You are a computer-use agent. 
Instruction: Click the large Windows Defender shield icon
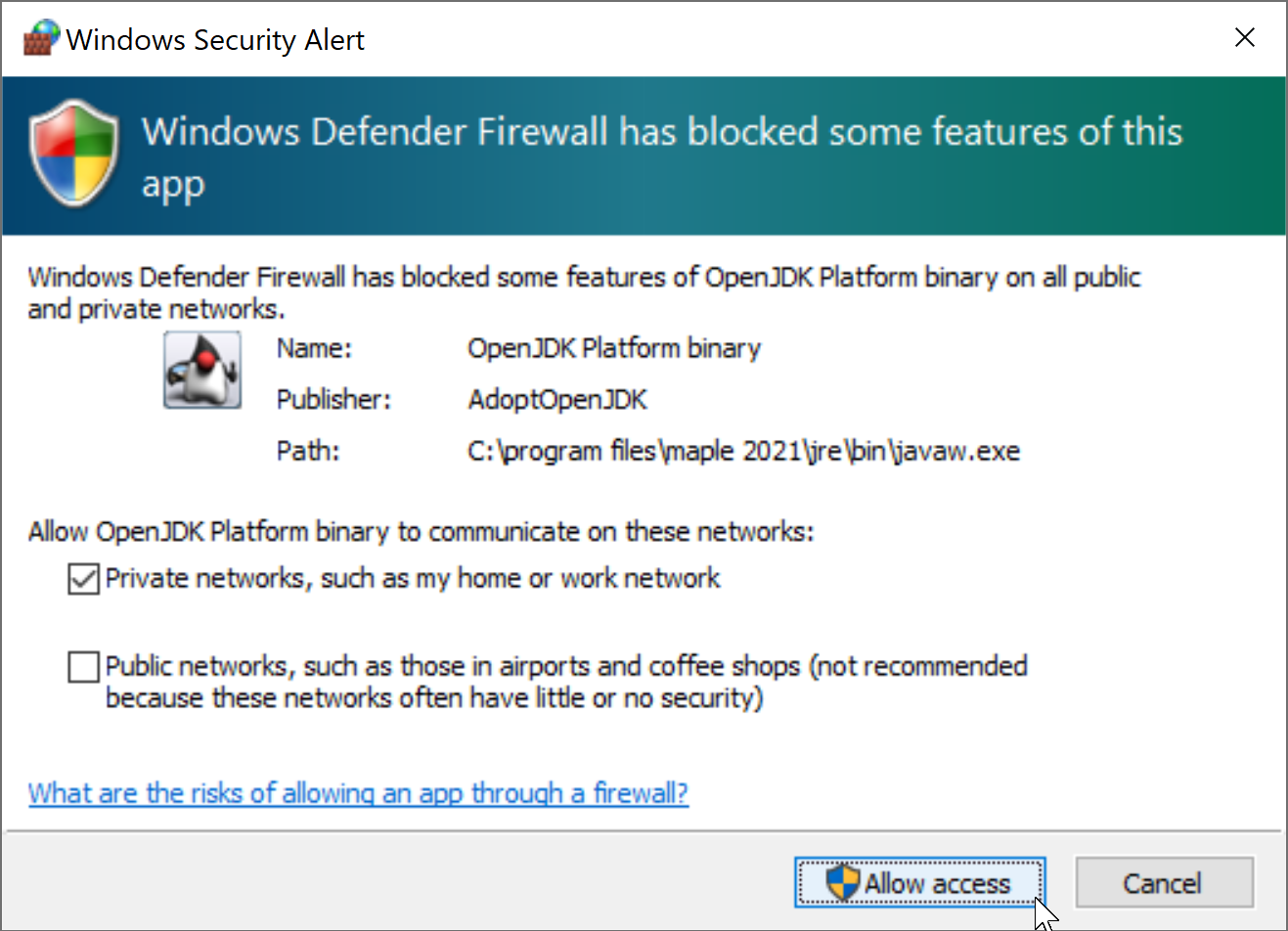click(74, 154)
